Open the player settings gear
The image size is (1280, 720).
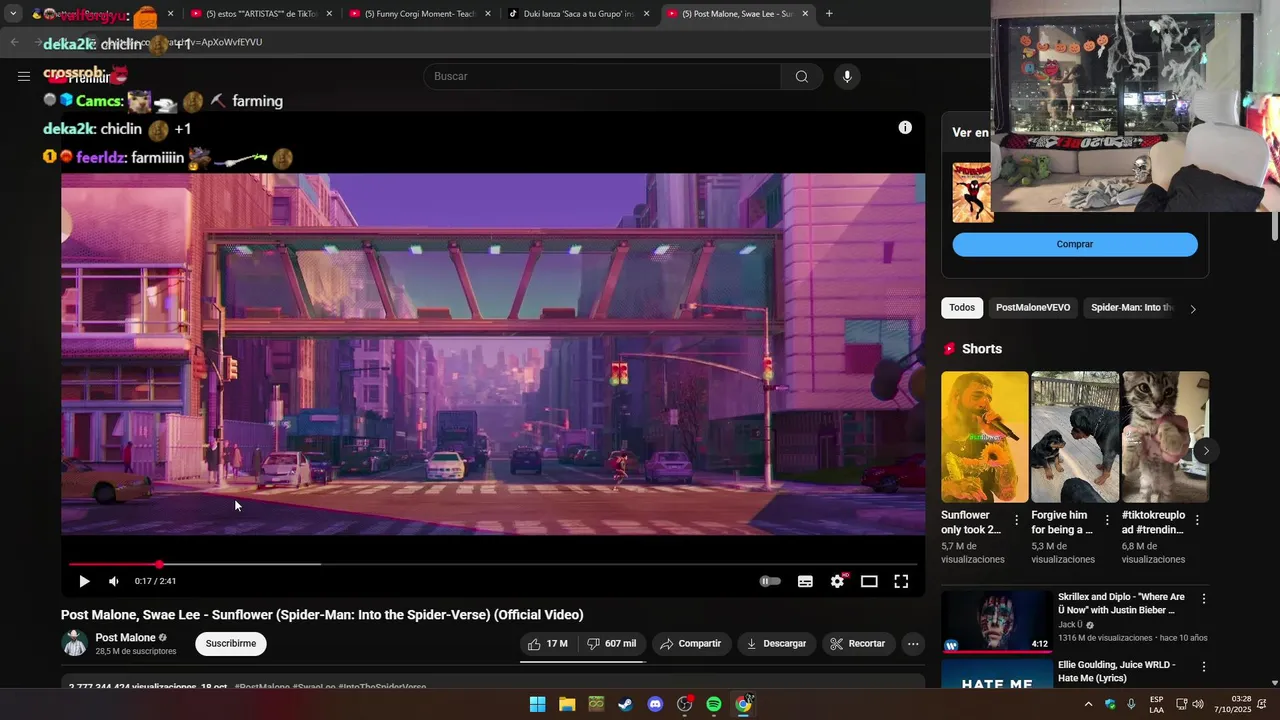838,581
